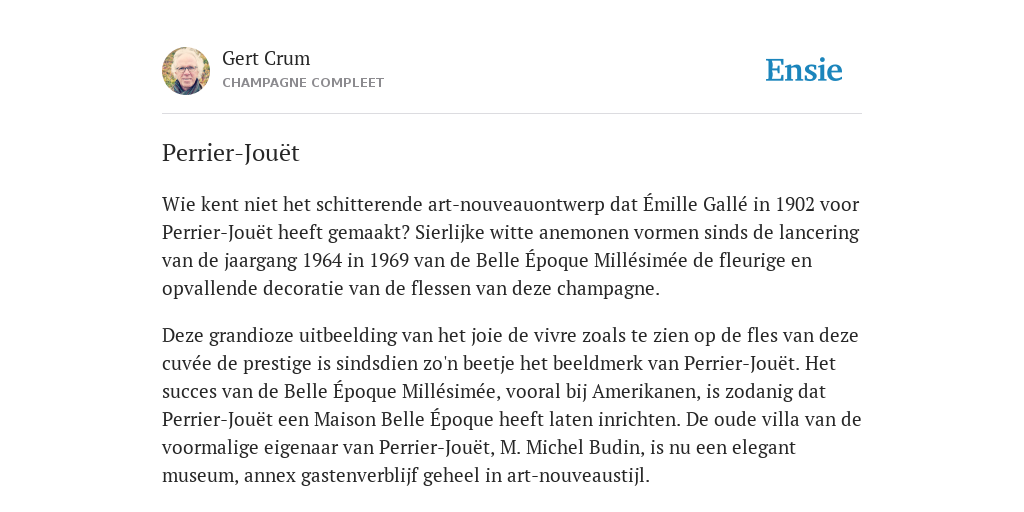
Task: Click Gert Crum's avatar photo
Action: tap(186, 71)
